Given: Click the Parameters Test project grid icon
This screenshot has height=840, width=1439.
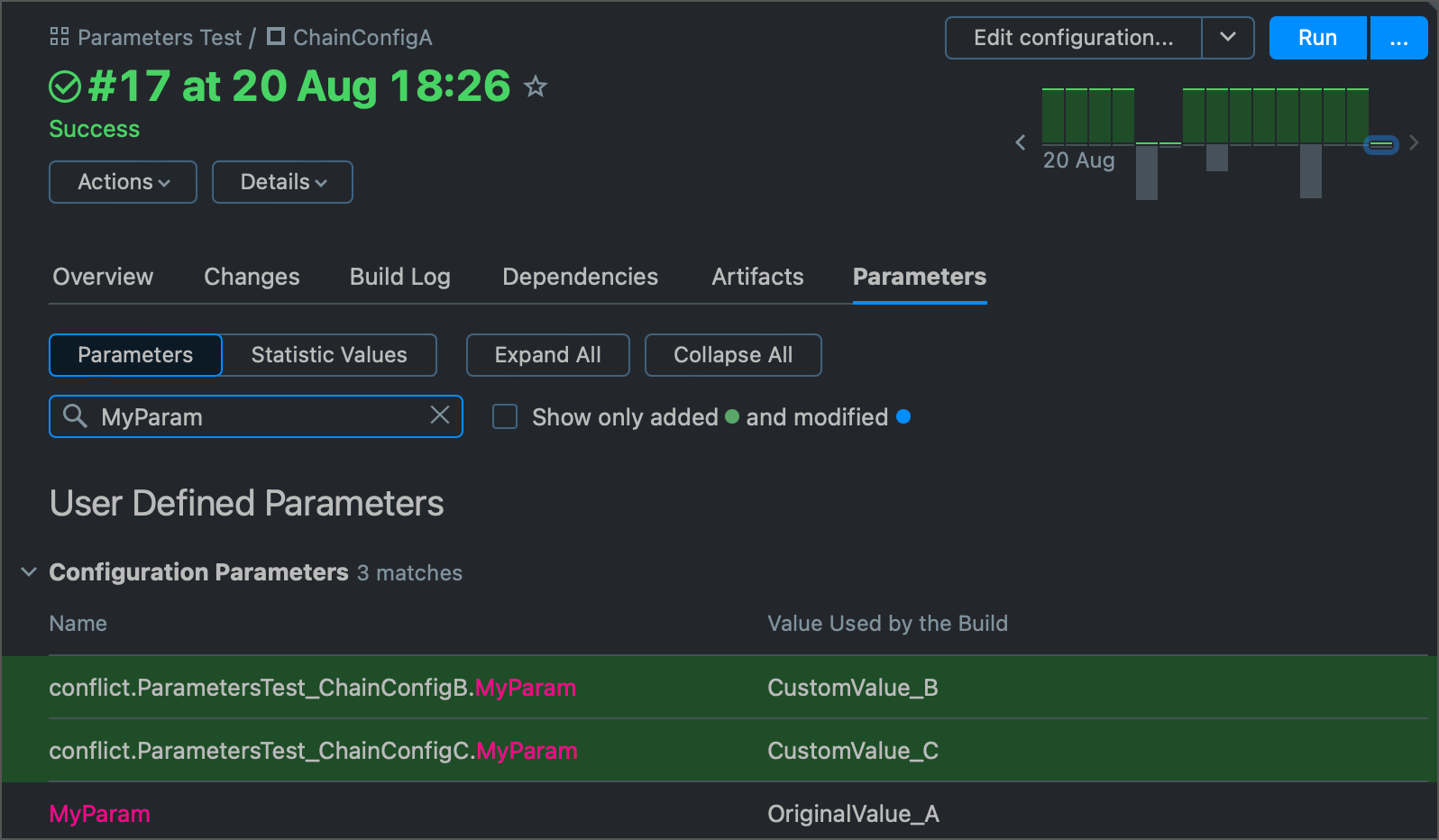Looking at the screenshot, I should pos(60,37).
